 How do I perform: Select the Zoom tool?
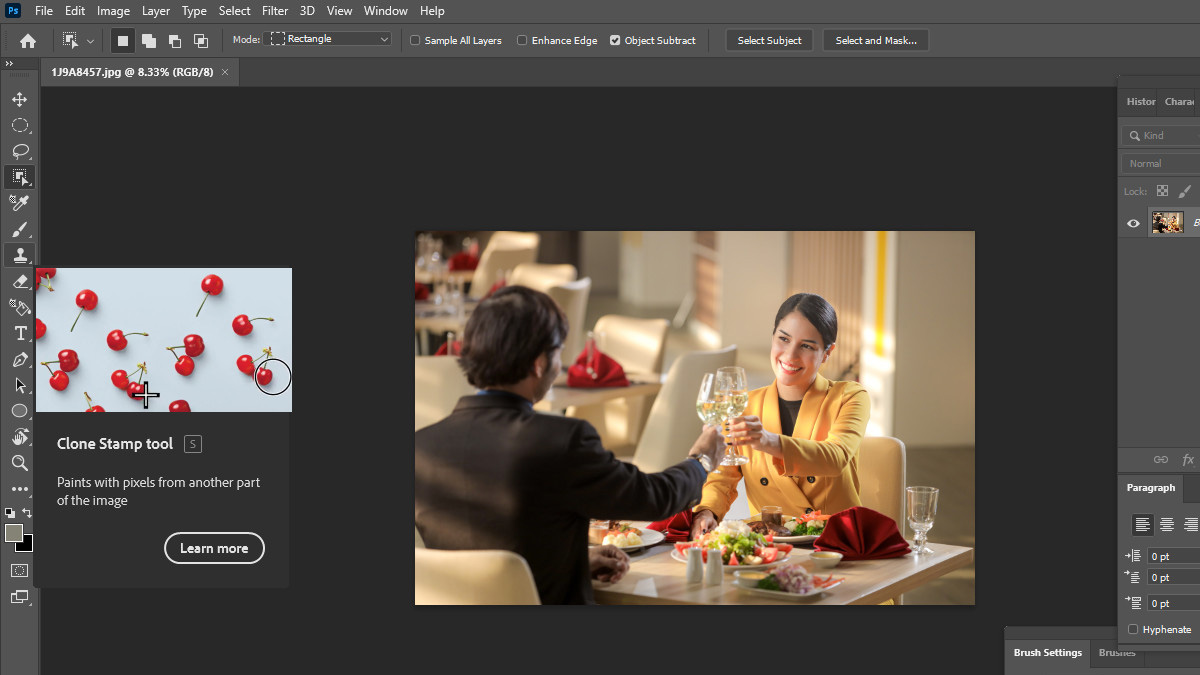tap(19, 463)
